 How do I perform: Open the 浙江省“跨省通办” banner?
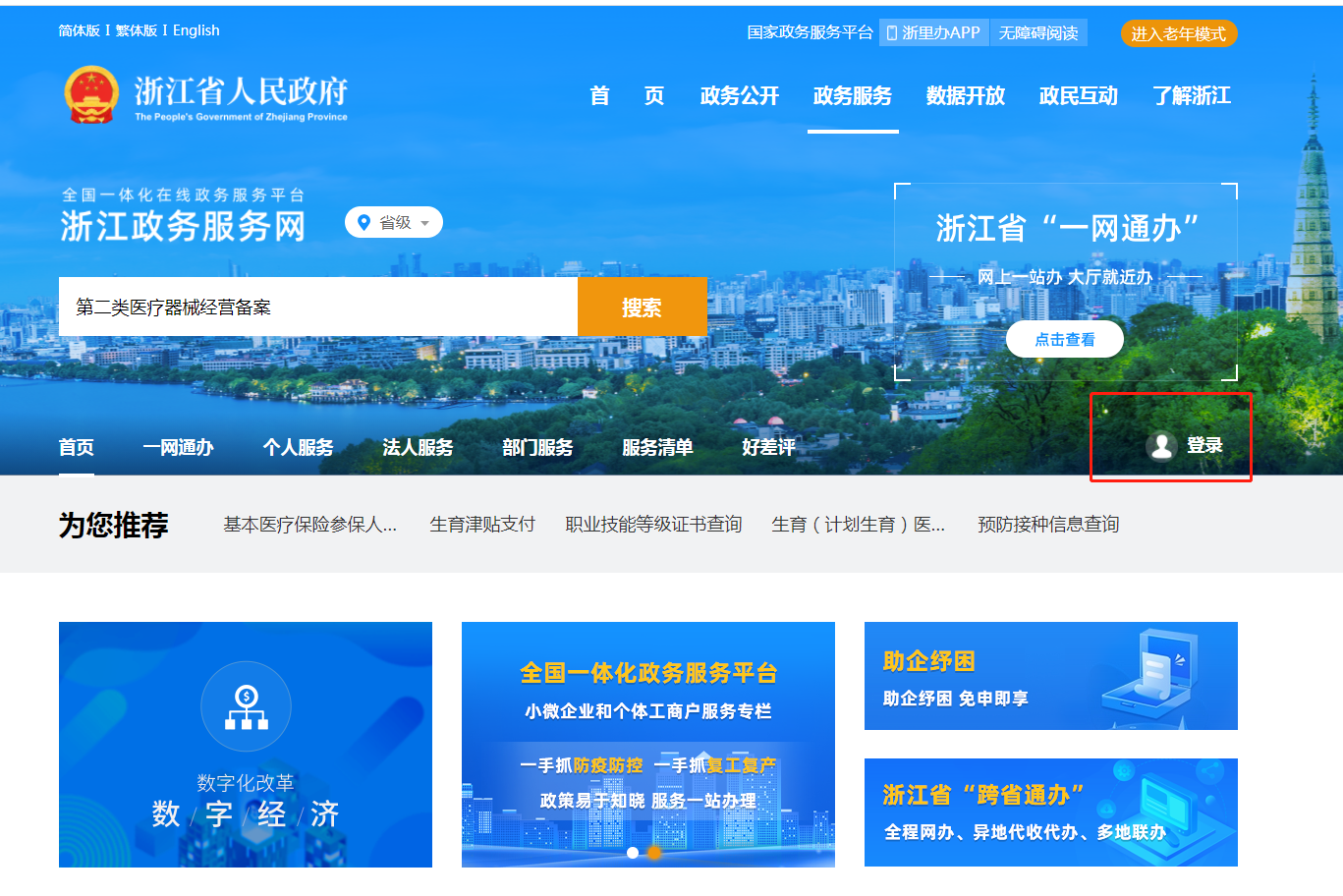(1051, 812)
